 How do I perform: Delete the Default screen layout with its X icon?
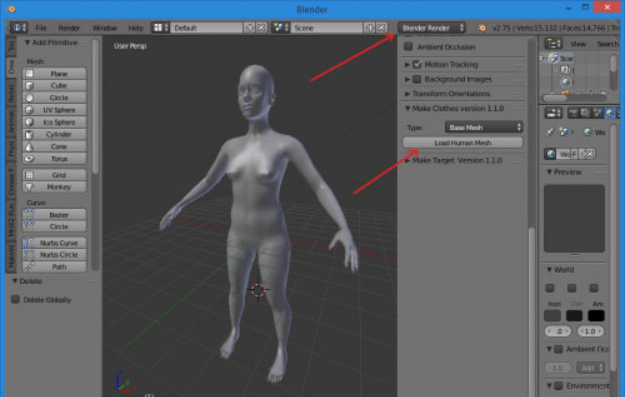[261, 28]
